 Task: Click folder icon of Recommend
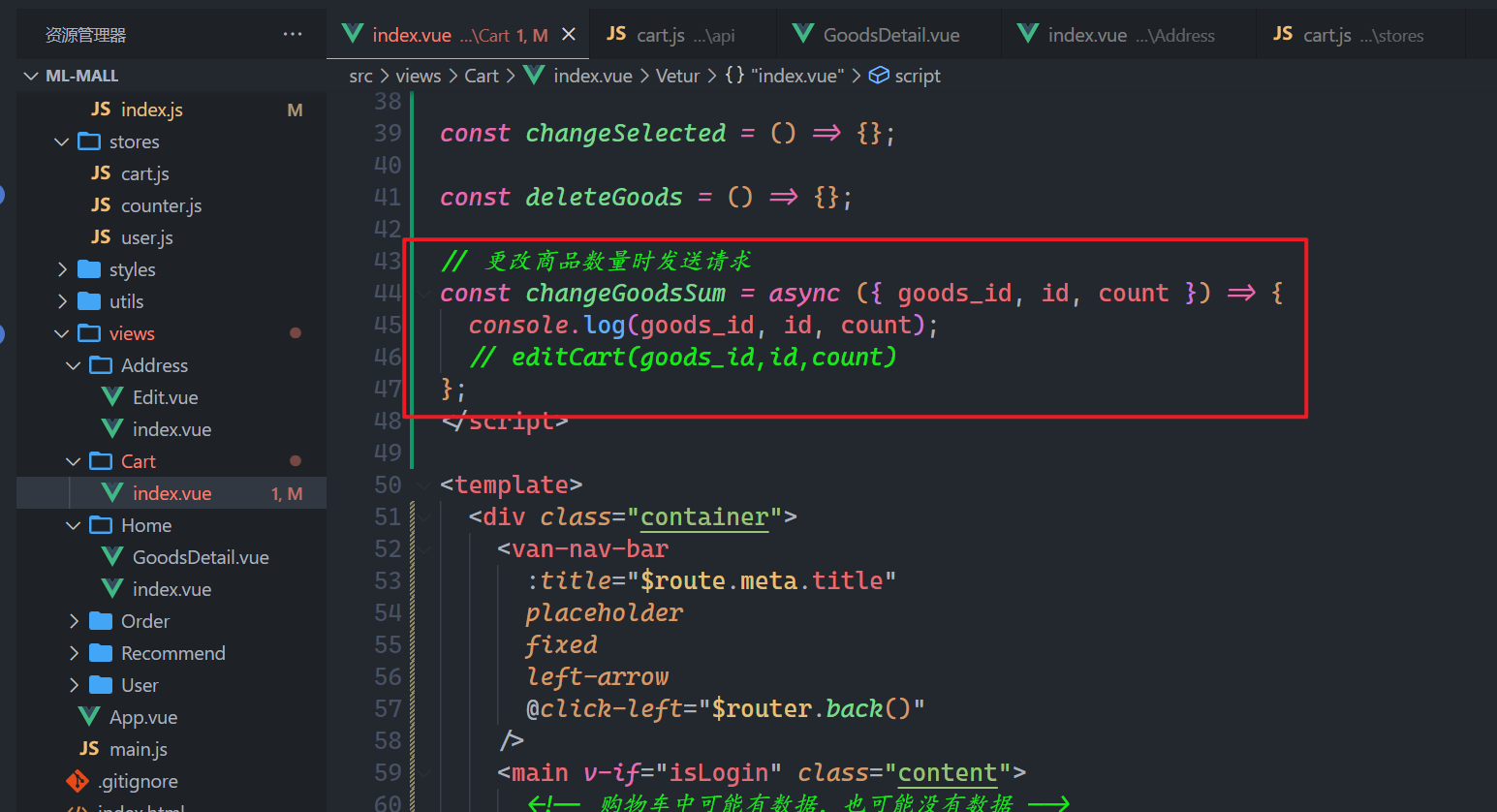101,653
